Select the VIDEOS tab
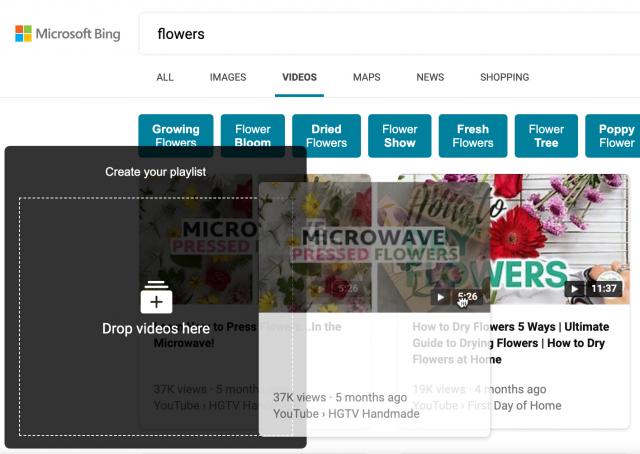640x454 pixels. pyautogui.click(x=299, y=77)
